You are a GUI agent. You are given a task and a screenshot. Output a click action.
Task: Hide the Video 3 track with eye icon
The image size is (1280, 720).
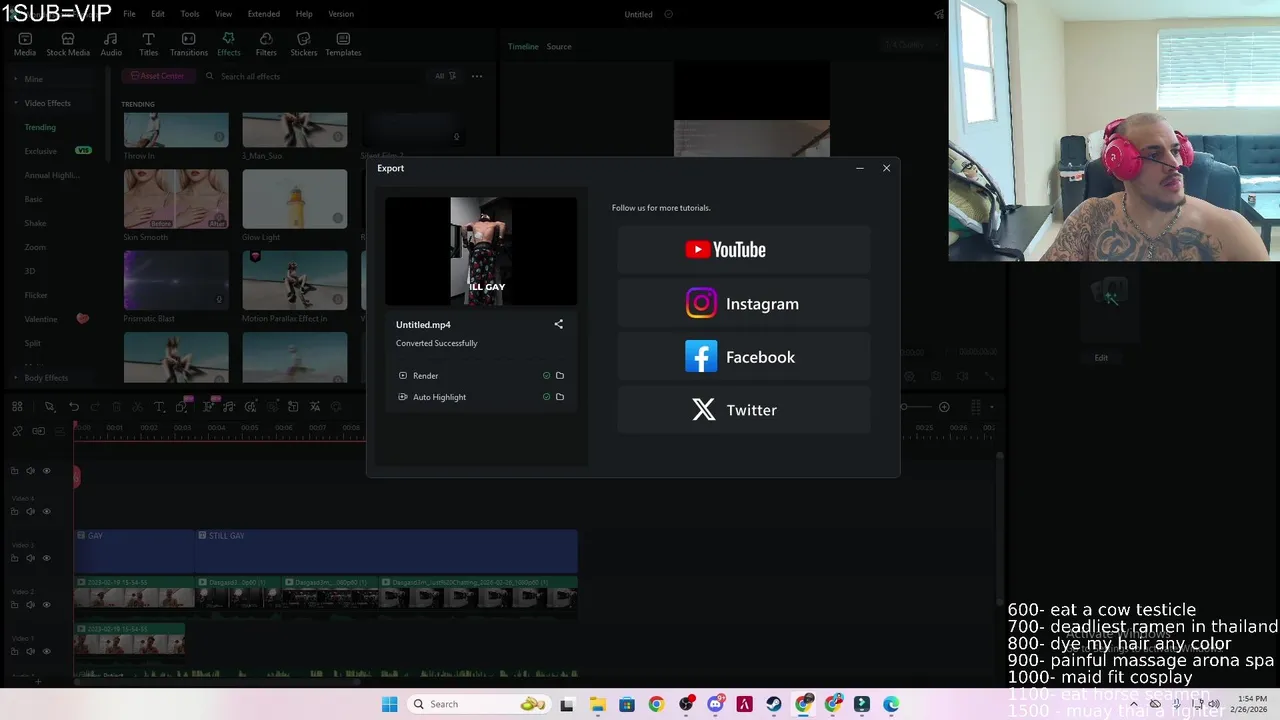click(x=46, y=558)
